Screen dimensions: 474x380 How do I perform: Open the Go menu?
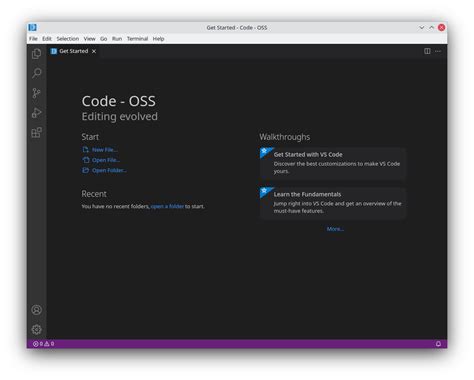tap(104, 39)
